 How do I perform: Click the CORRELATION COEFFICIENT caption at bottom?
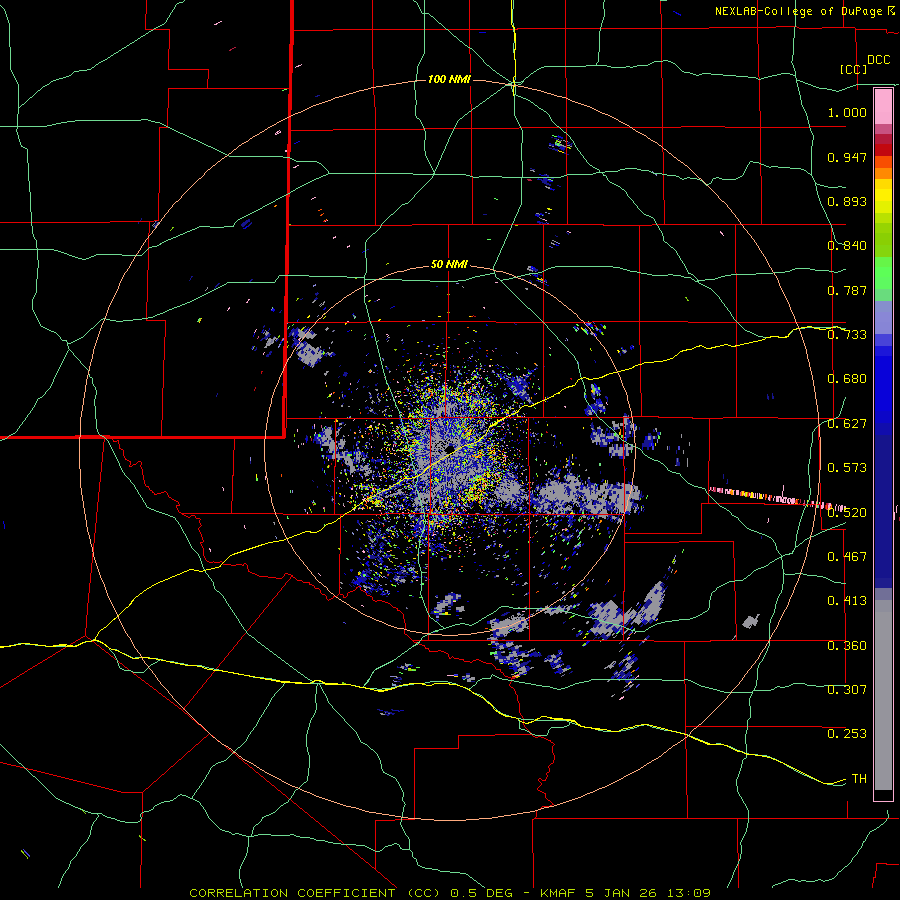click(x=450, y=893)
